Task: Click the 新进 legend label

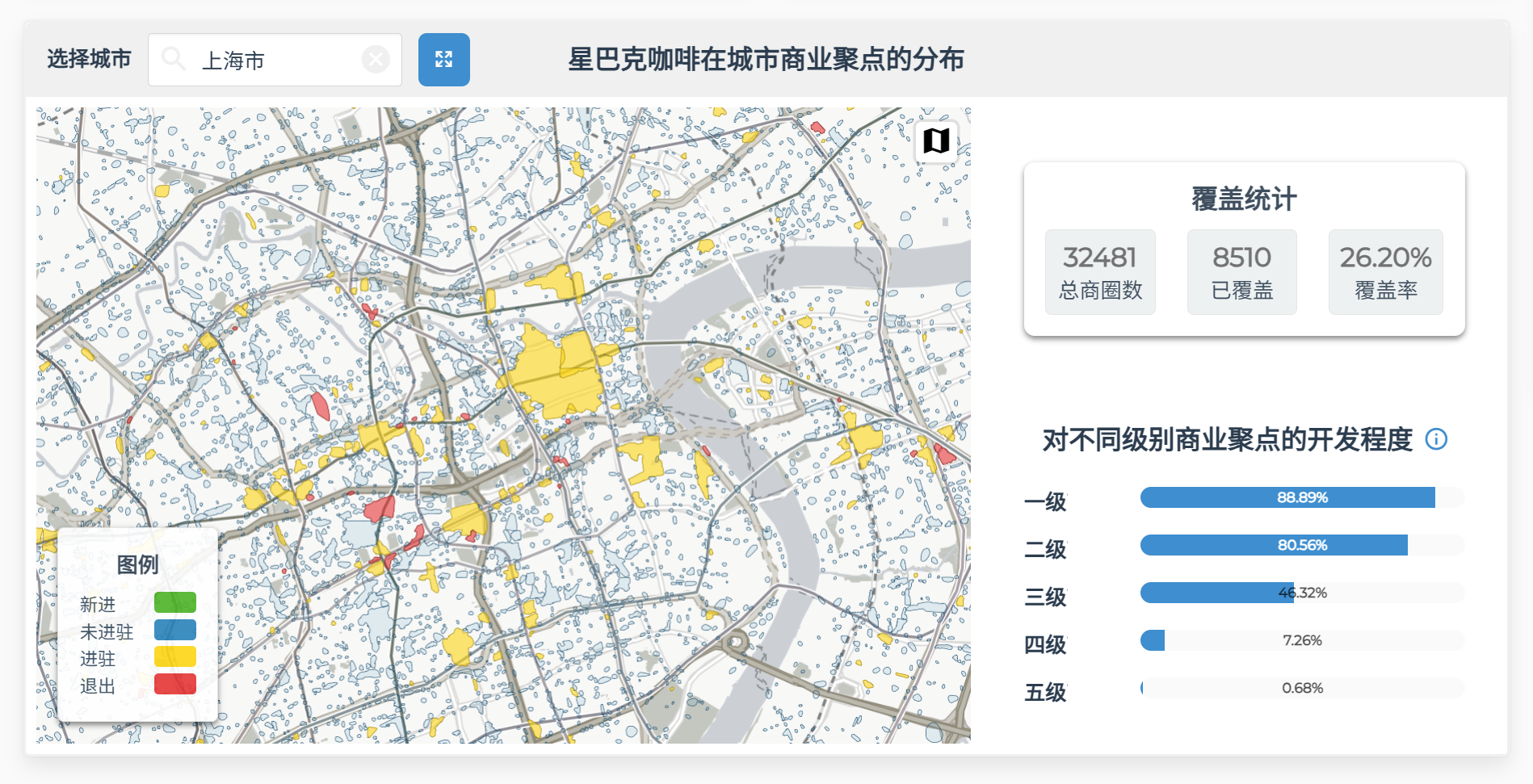Action: coord(98,604)
